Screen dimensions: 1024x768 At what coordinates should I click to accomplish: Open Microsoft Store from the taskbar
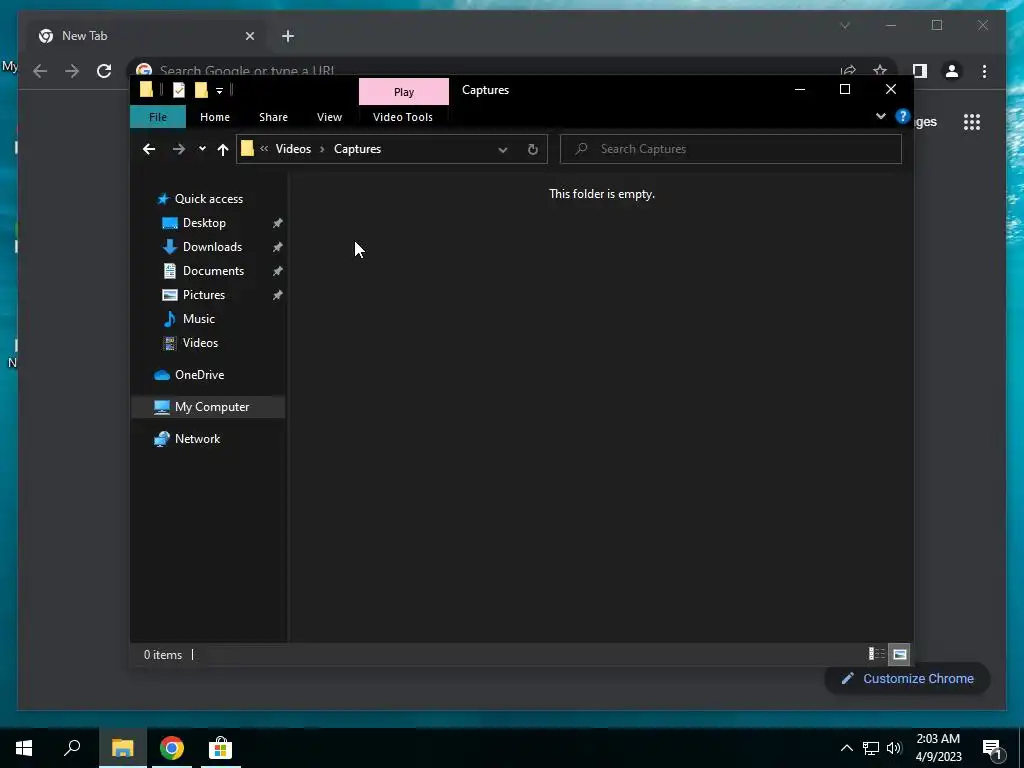(x=221, y=748)
